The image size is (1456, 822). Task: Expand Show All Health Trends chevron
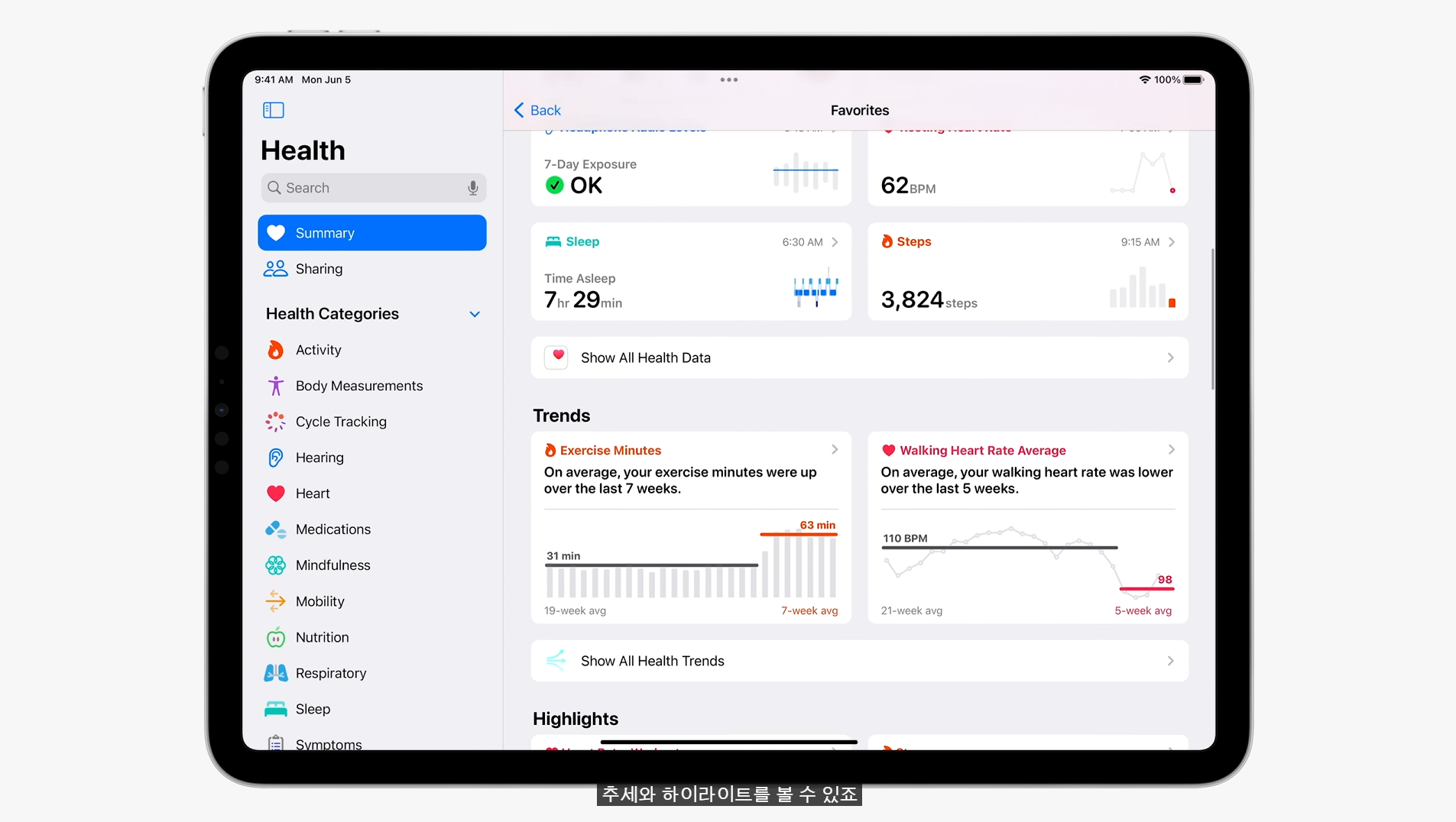point(1171,661)
